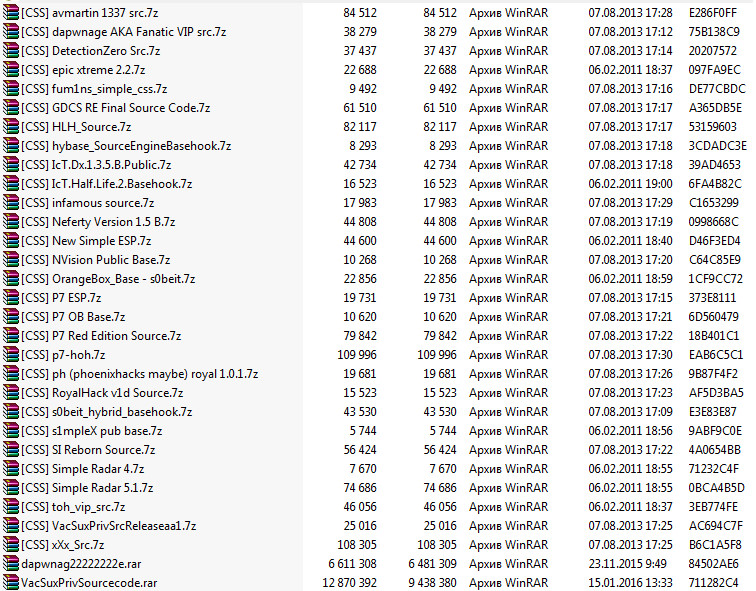
Task: Click the archive icon of P7 Red Edition Source.7z
Action: point(11,336)
